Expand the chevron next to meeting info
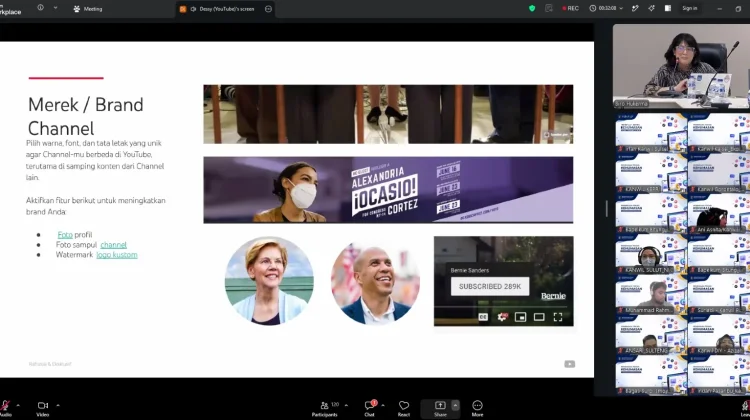 pos(55,8)
